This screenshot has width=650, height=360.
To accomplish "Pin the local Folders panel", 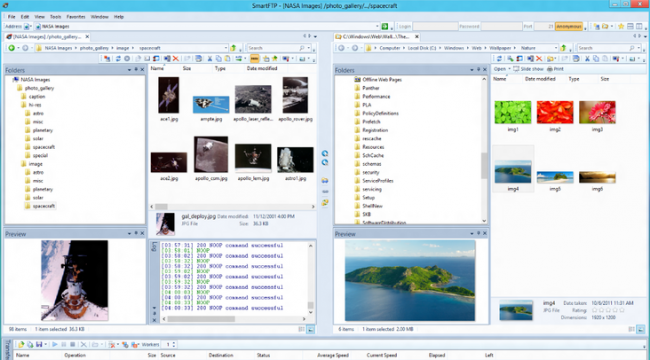I will [x=478, y=70].
